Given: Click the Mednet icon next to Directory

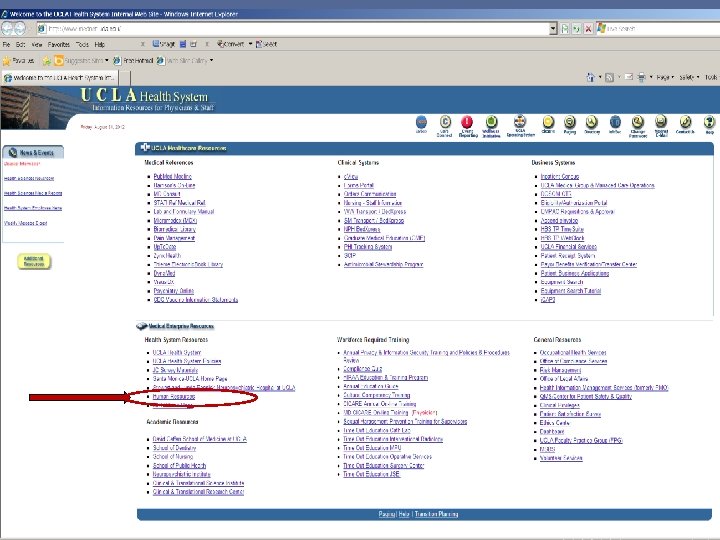Looking at the screenshot, I should pyautogui.click(x=615, y=122).
